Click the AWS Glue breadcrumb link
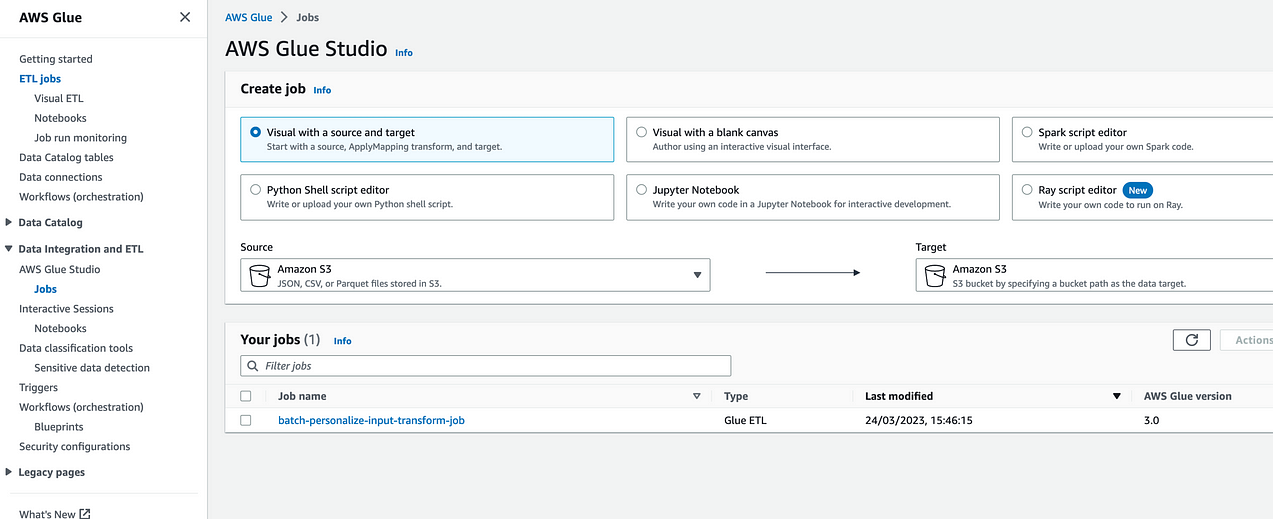This screenshot has width=1273, height=519. coord(248,17)
